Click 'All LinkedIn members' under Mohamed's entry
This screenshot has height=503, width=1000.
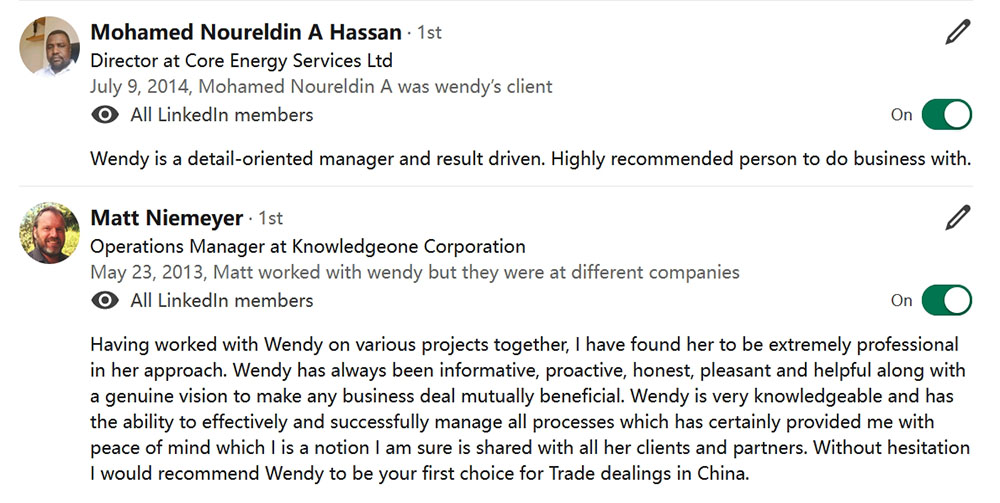pyautogui.click(x=222, y=115)
